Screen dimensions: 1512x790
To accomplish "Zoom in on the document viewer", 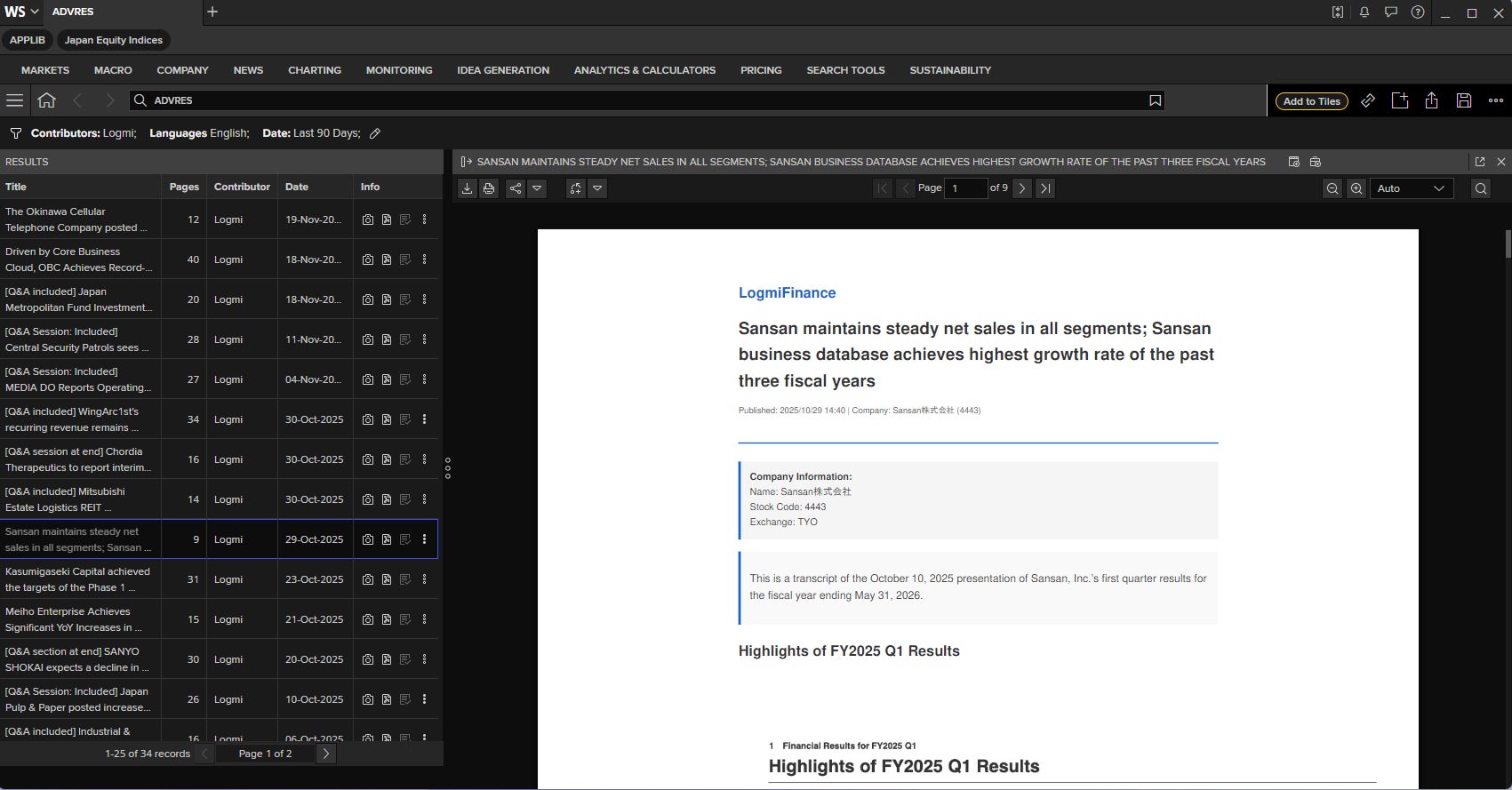I will (1356, 188).
